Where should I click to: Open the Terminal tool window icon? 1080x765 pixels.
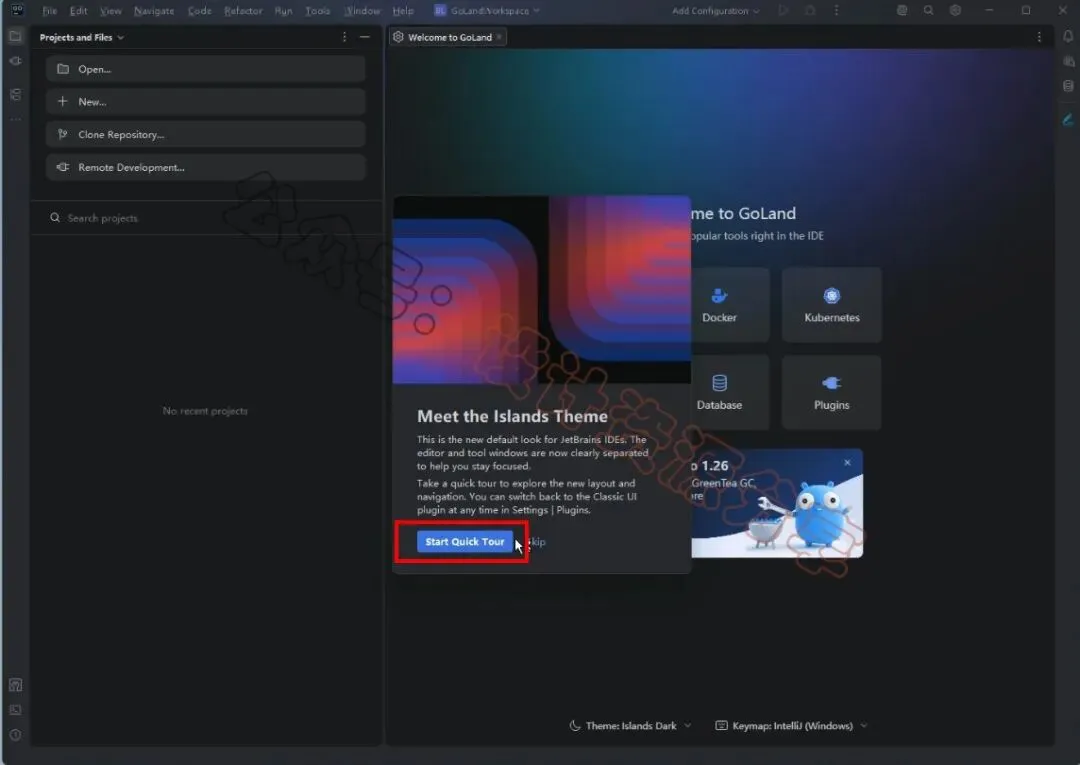point(15,710)
